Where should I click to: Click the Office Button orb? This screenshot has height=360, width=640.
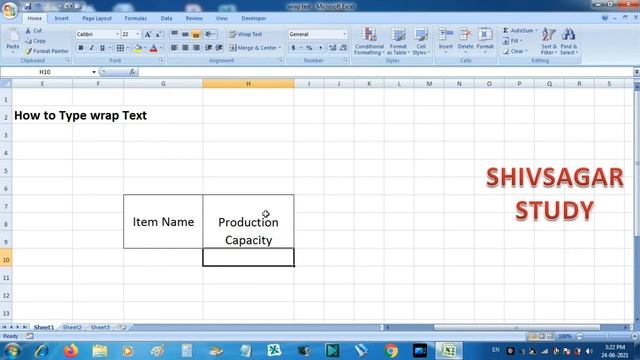10,10
